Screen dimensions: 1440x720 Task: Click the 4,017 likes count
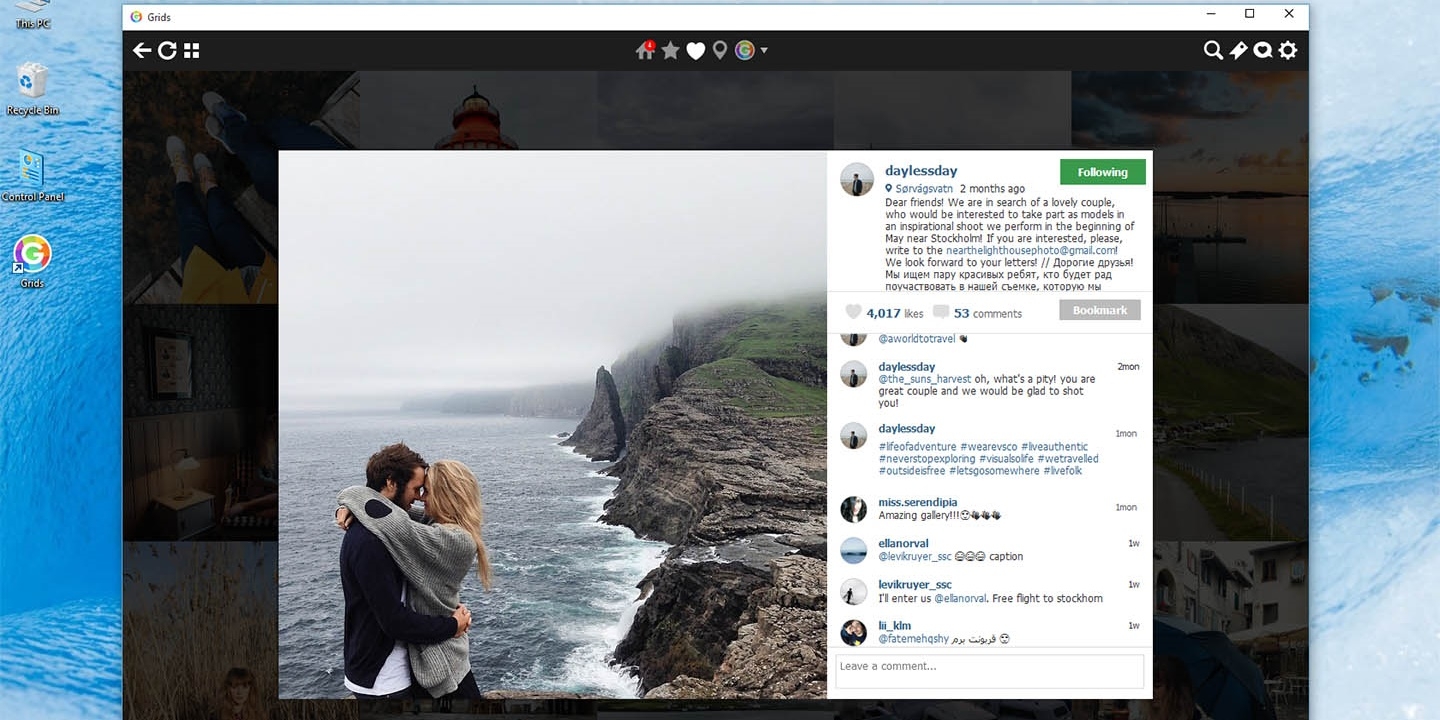(895, 313)
